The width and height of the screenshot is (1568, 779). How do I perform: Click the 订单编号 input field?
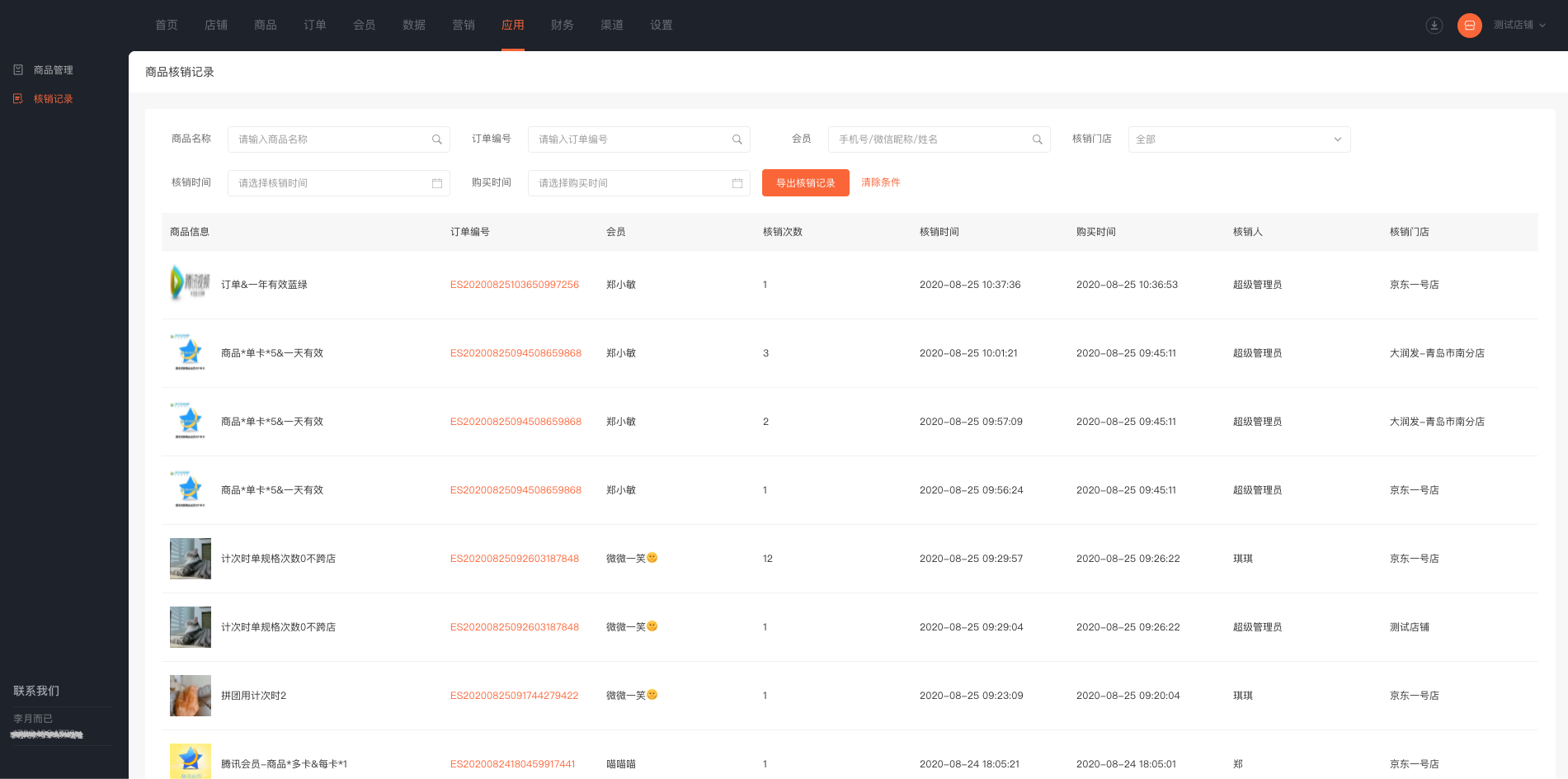pos(639,139)
